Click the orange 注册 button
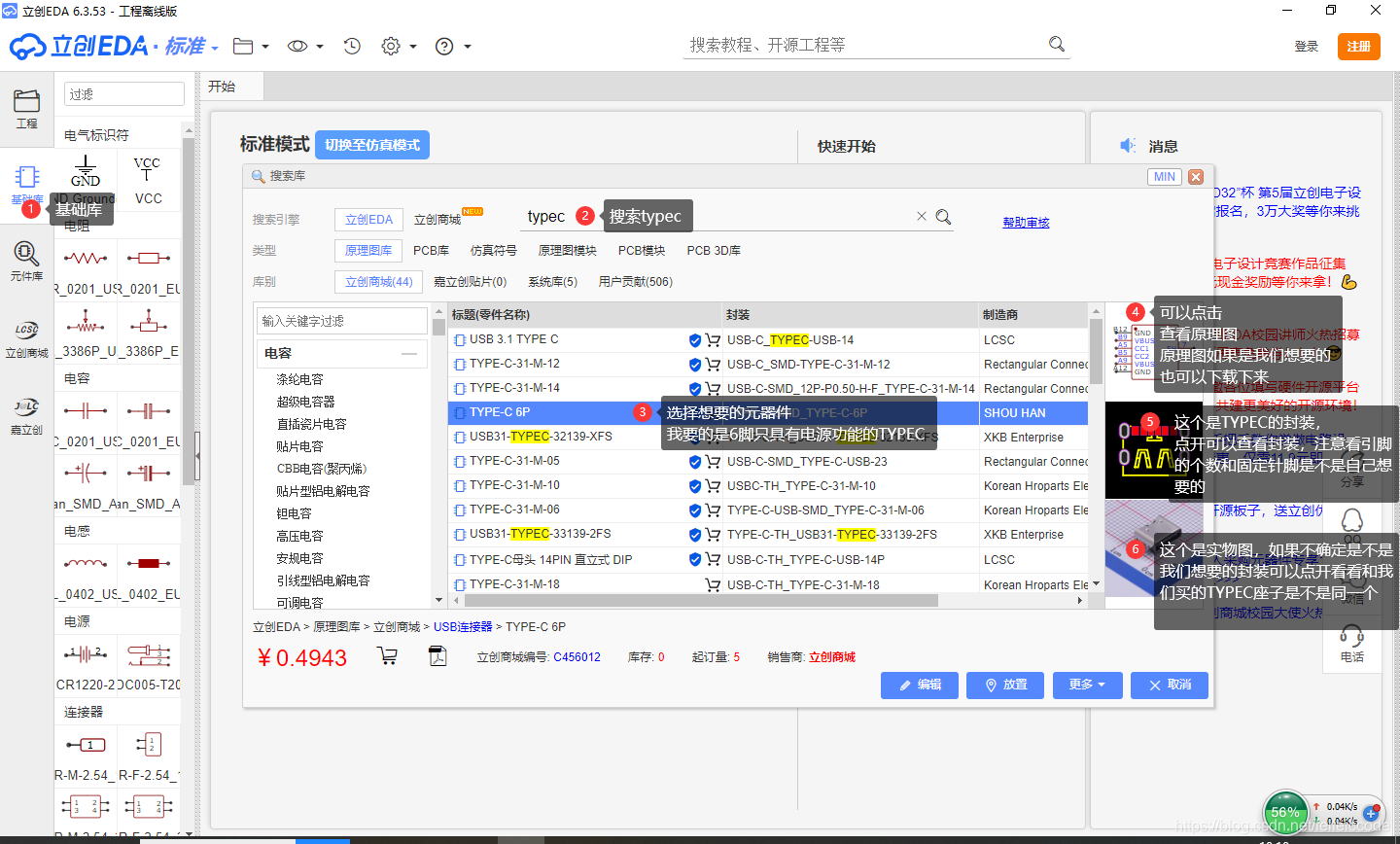The height and width of the screenshot is (844, 1400). pos(1358,47)
